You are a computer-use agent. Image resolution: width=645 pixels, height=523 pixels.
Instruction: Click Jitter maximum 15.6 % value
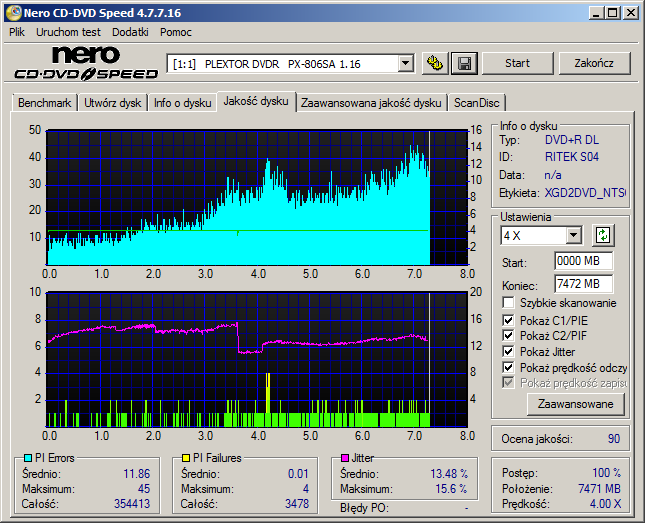451,489
